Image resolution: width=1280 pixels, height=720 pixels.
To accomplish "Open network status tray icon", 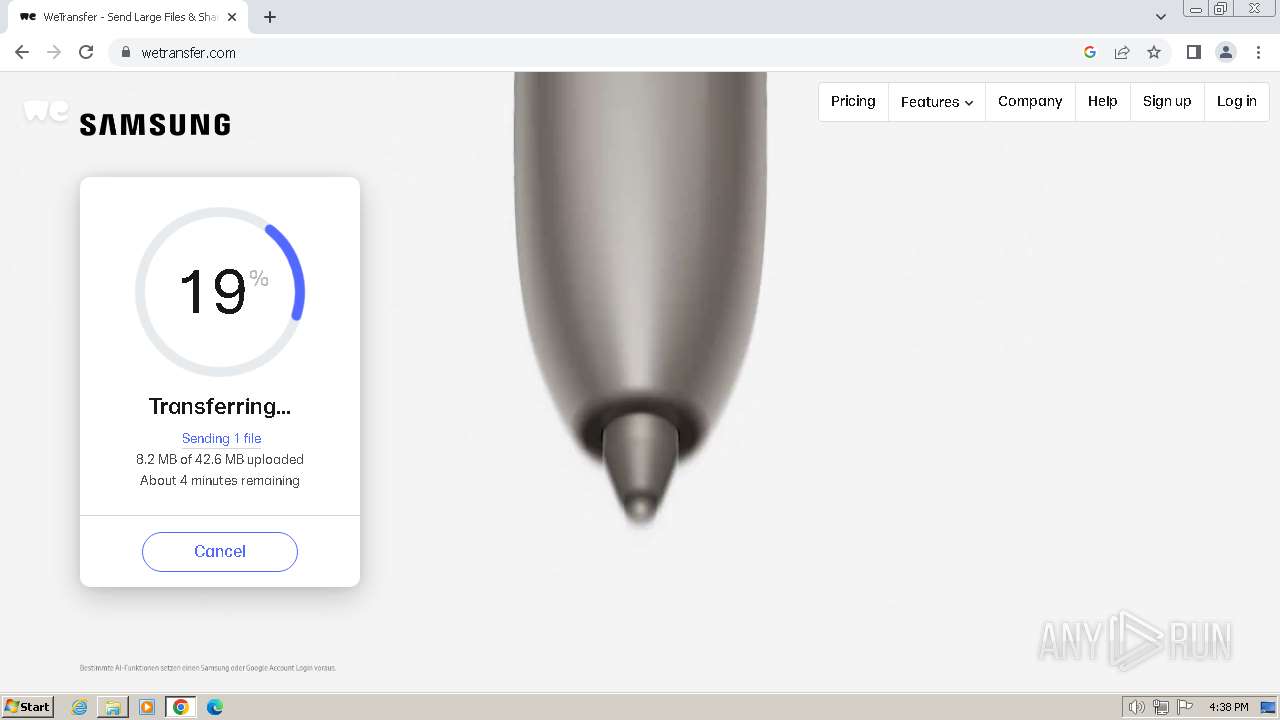I will tap(1161, 707).
